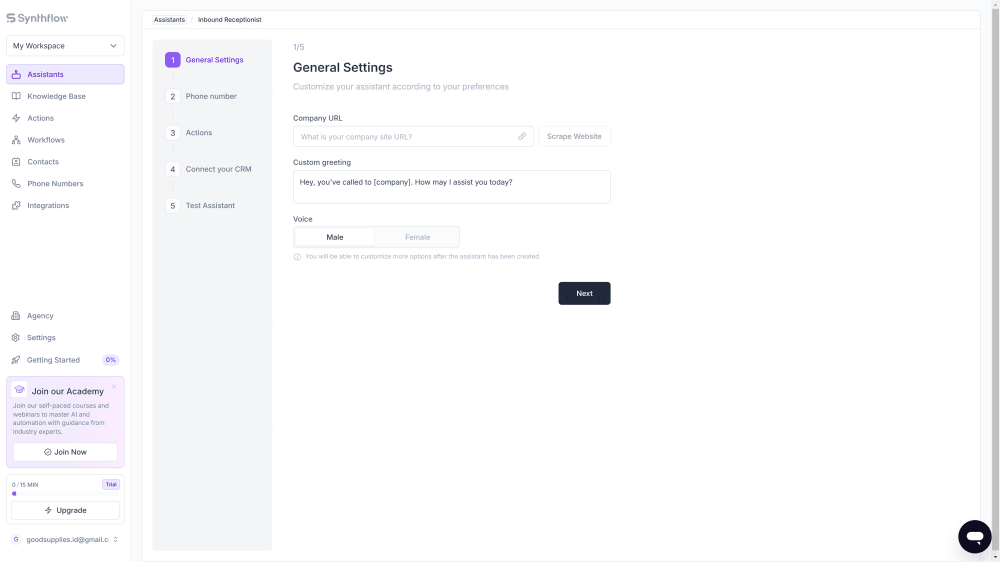
Task: Click step 3 number badge
Action: tap(172, 133)
